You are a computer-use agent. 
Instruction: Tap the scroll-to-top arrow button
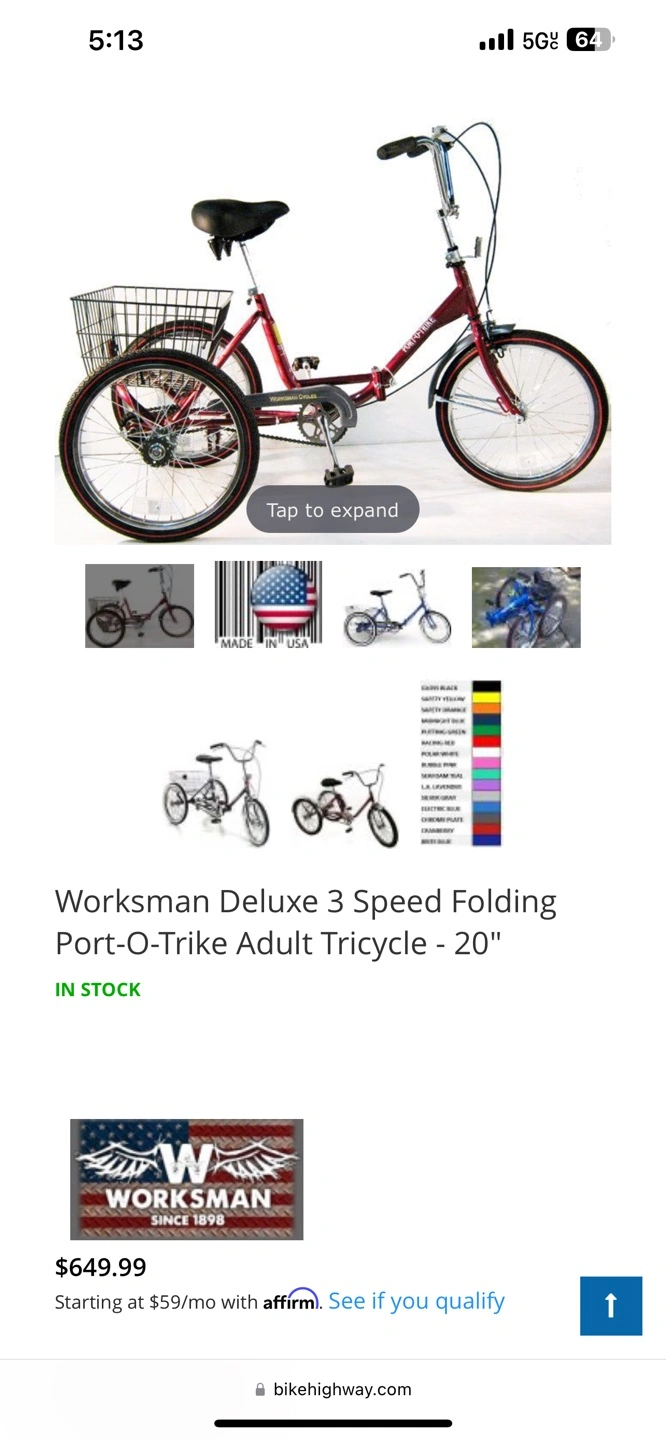tap(611, 1305)
